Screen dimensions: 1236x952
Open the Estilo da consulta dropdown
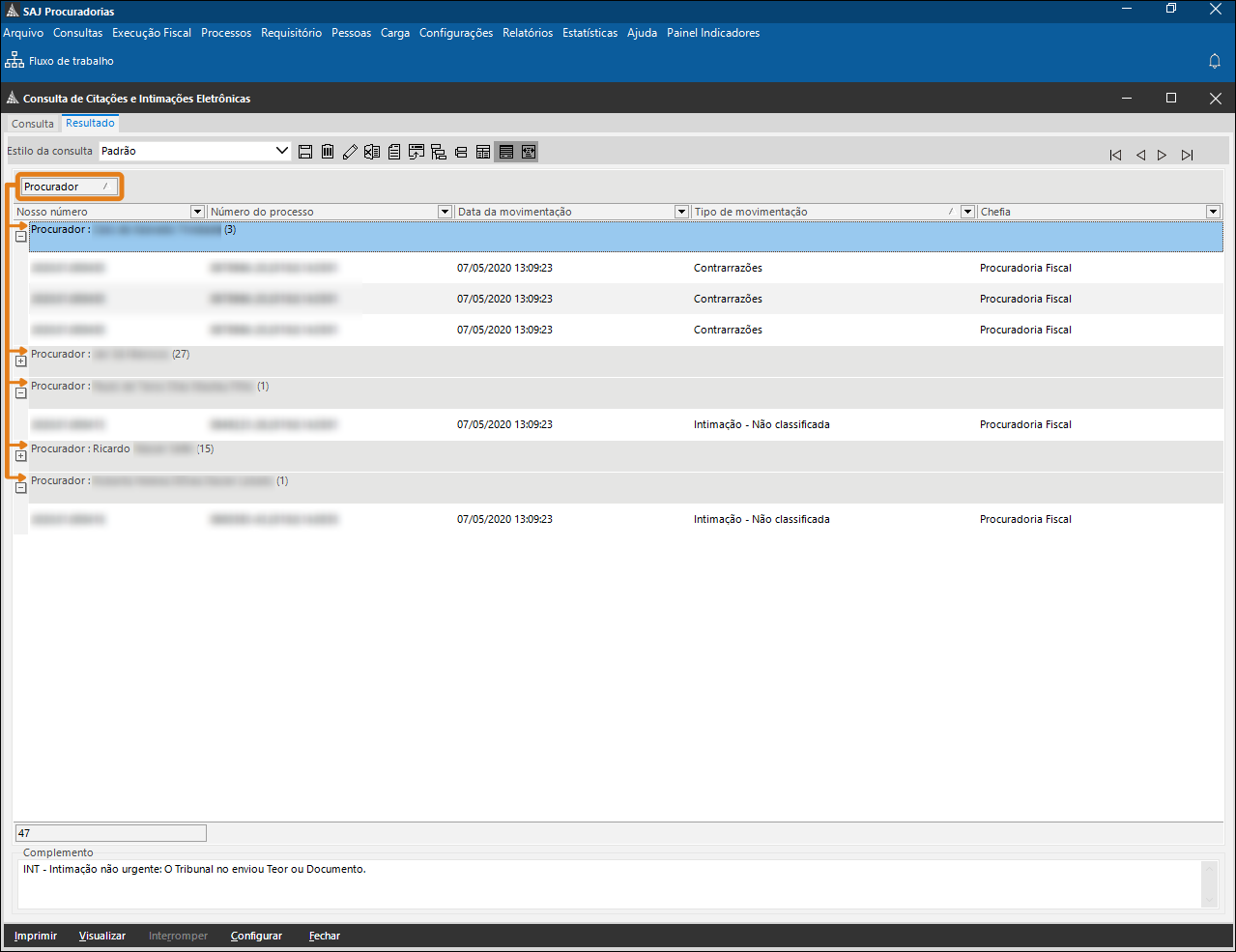282,151
